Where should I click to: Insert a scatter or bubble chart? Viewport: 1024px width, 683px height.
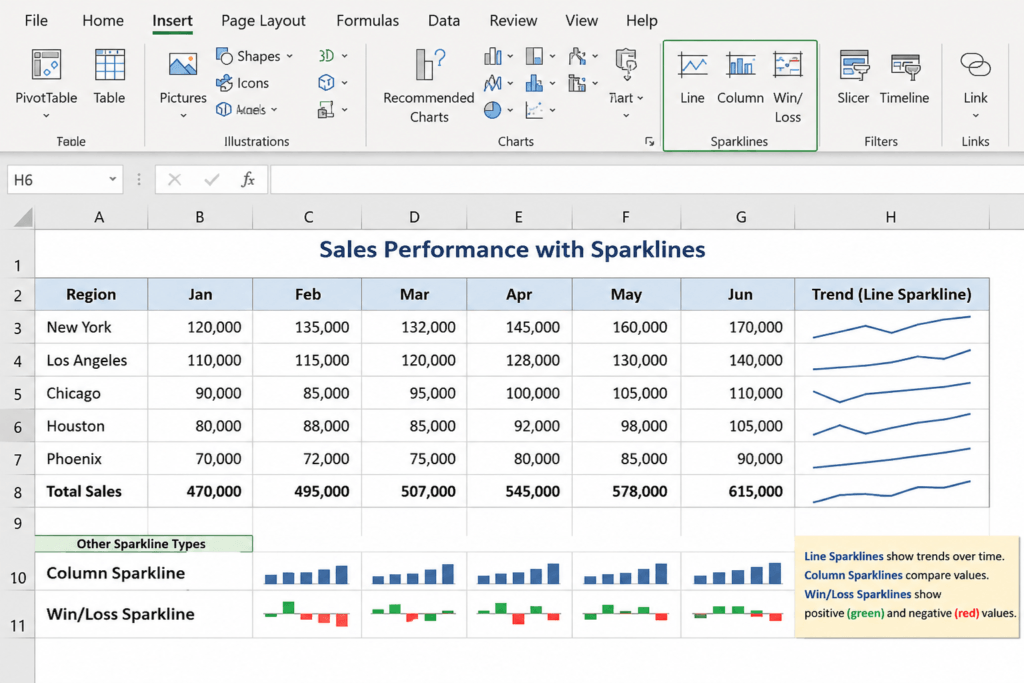point(534,110)
